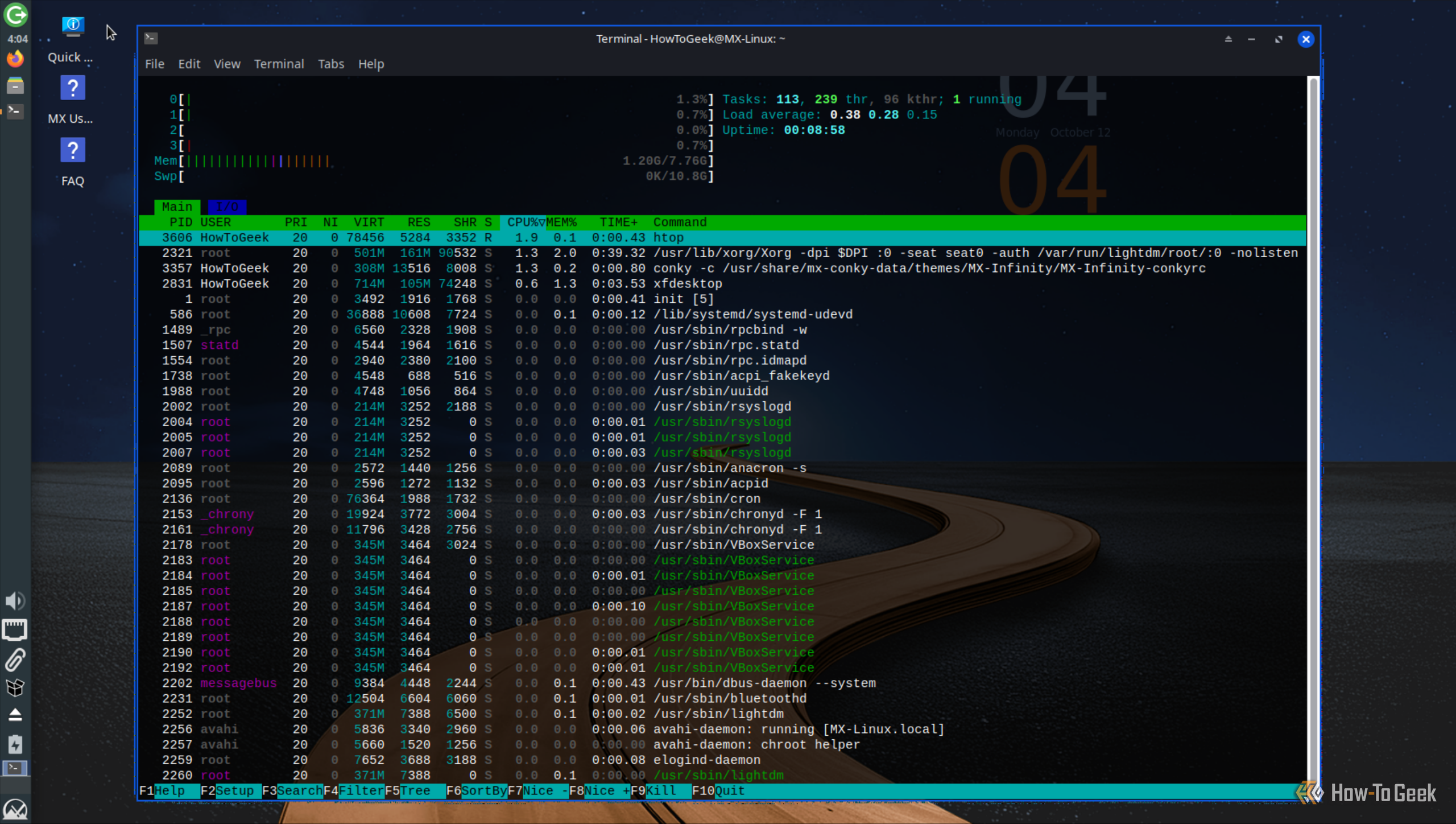Click the panel clock showing 4:04
The height and width of the screenshot is (824, 1456).
[x=17, y=39]
